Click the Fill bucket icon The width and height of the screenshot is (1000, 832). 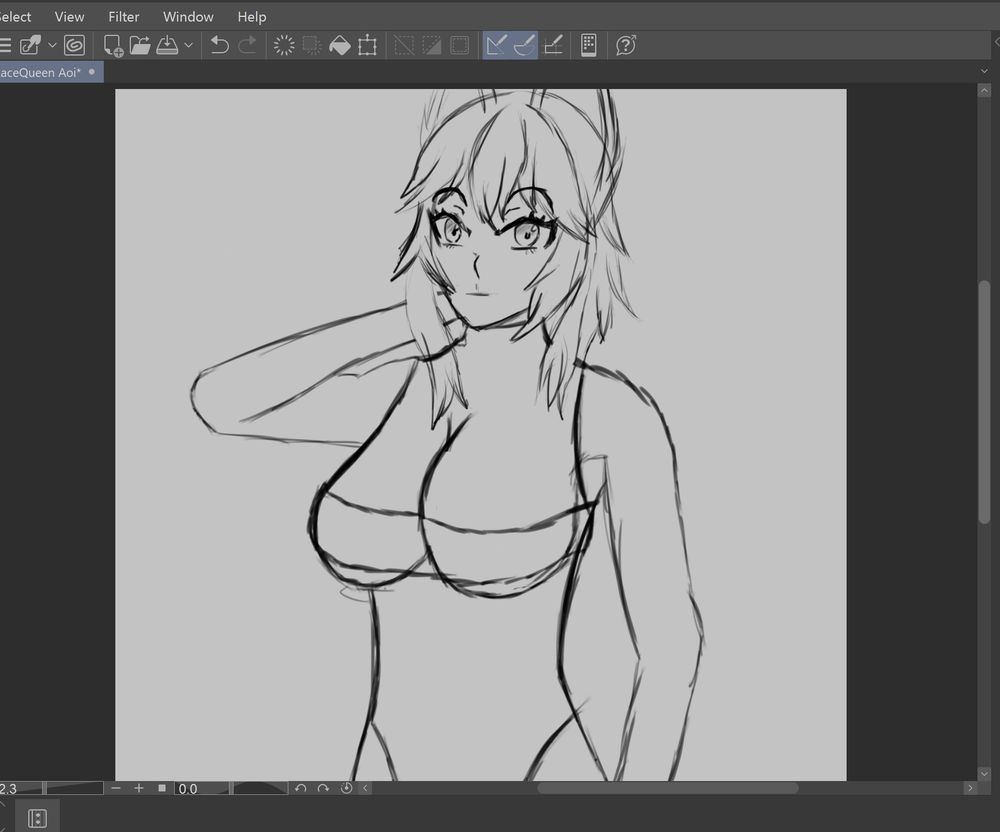pos(339,45)
